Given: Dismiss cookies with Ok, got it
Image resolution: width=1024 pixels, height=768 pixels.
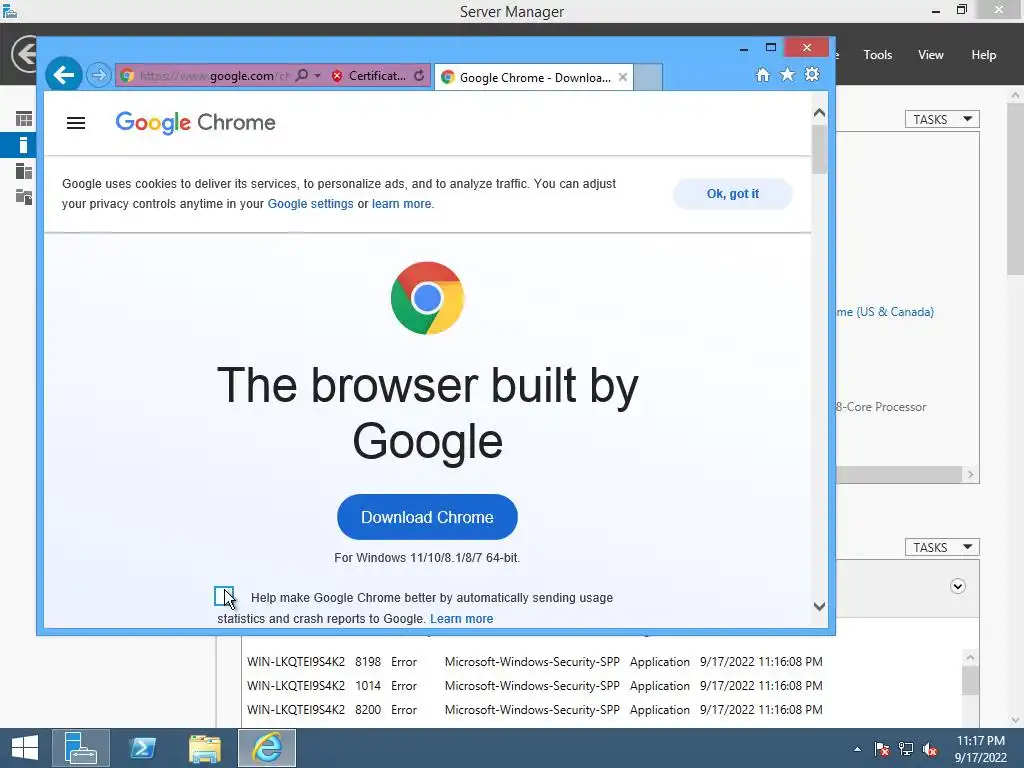Looking at the screenshot, I should tap(733, 194).
